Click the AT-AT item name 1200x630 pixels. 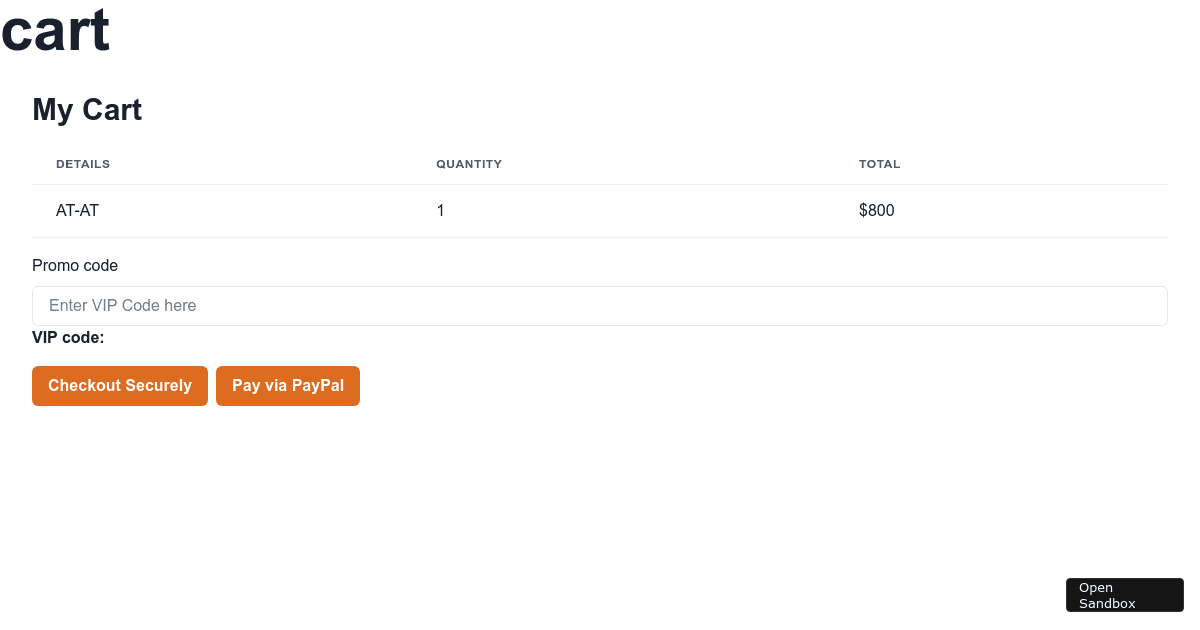[x=77, y=211]
